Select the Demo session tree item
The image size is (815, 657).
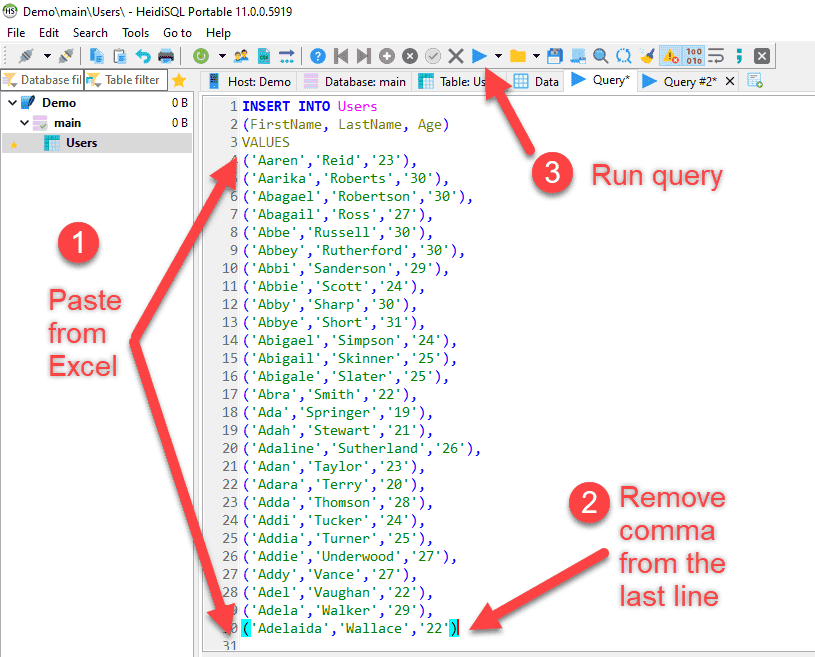(59, 103)
